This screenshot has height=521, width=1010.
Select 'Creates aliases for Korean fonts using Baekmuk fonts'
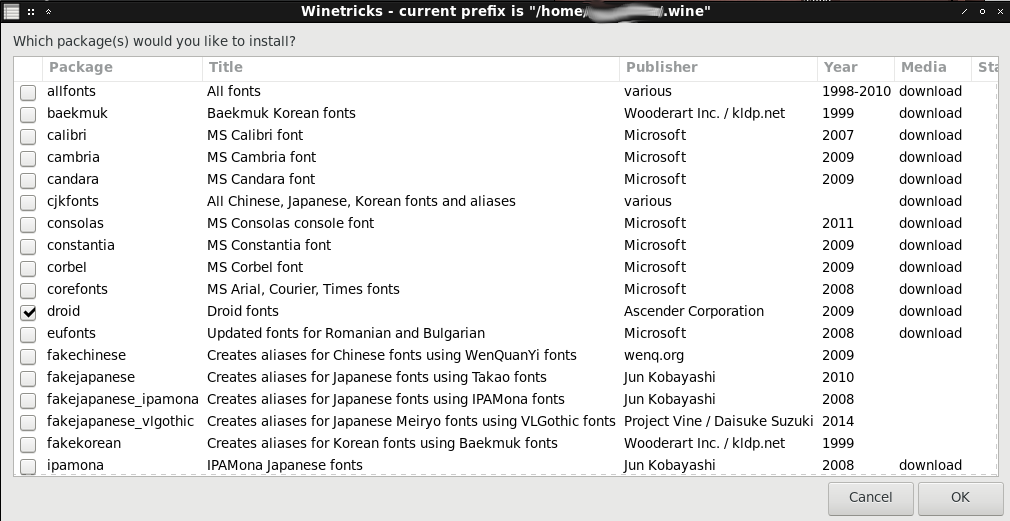click(382, 443)
